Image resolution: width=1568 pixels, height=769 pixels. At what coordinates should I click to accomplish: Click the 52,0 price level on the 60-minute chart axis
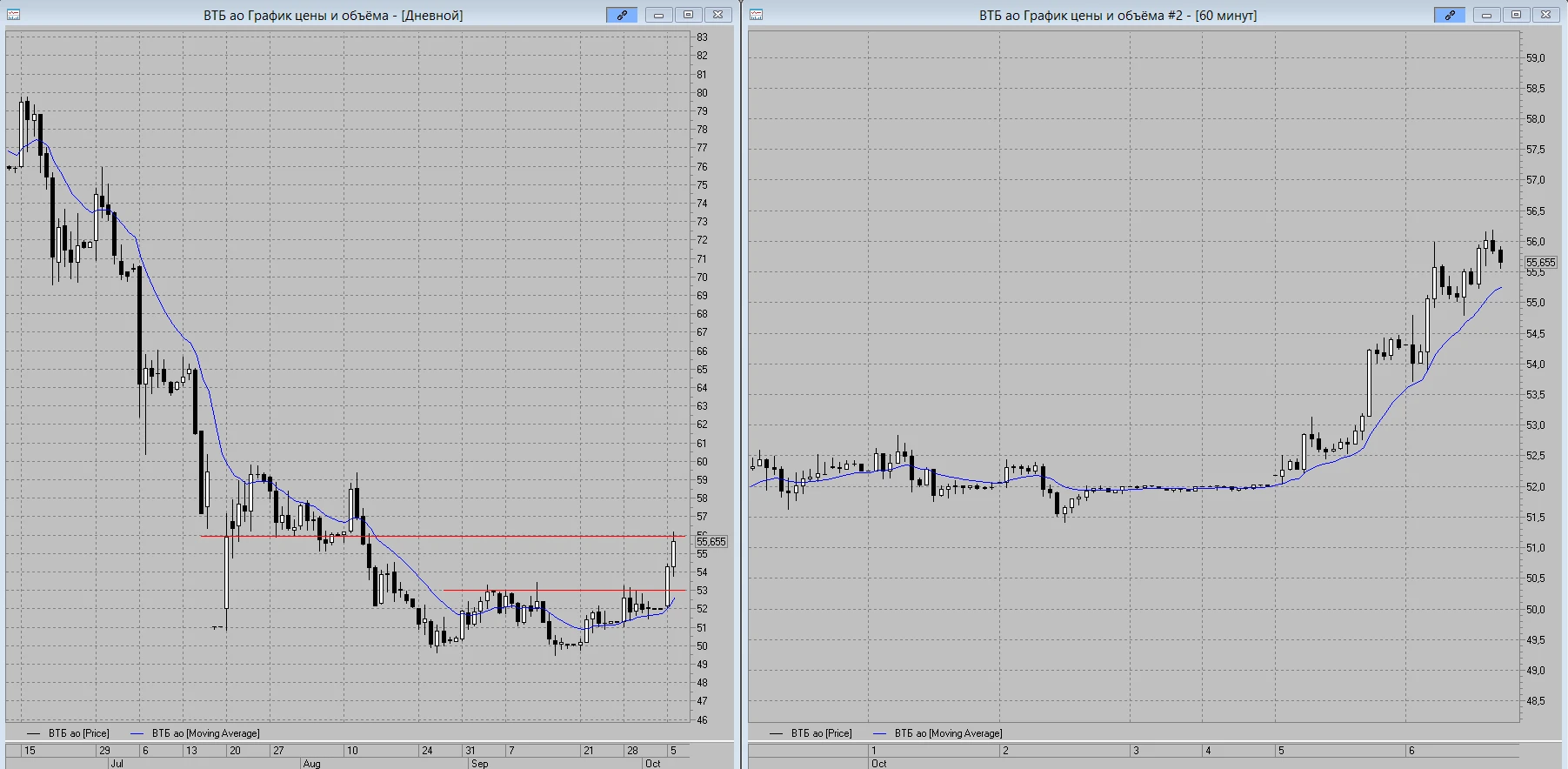(1536, 487)
